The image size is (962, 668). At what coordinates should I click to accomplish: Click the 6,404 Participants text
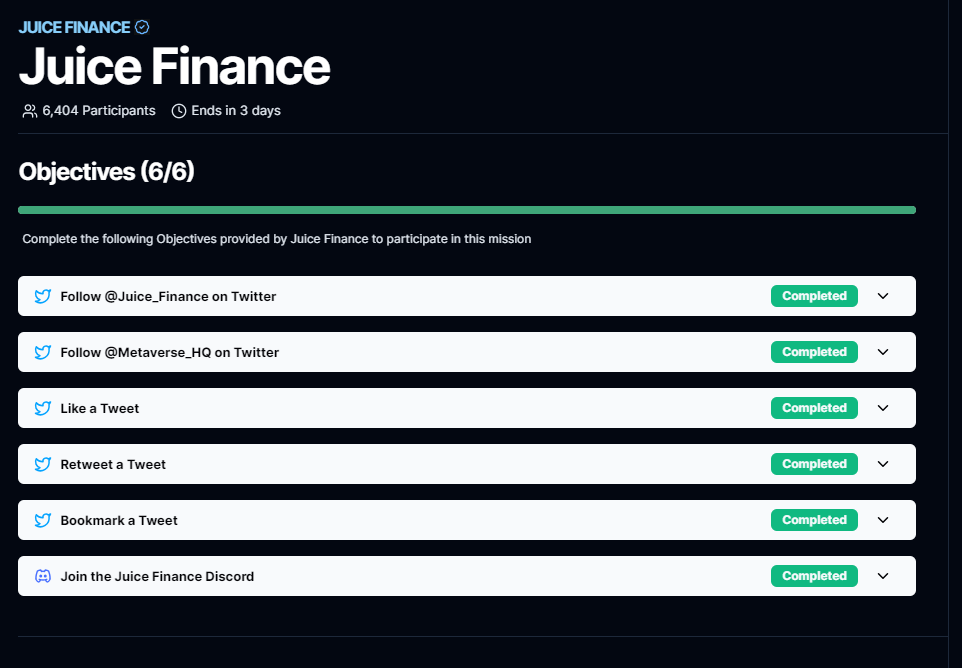[99, 111]
